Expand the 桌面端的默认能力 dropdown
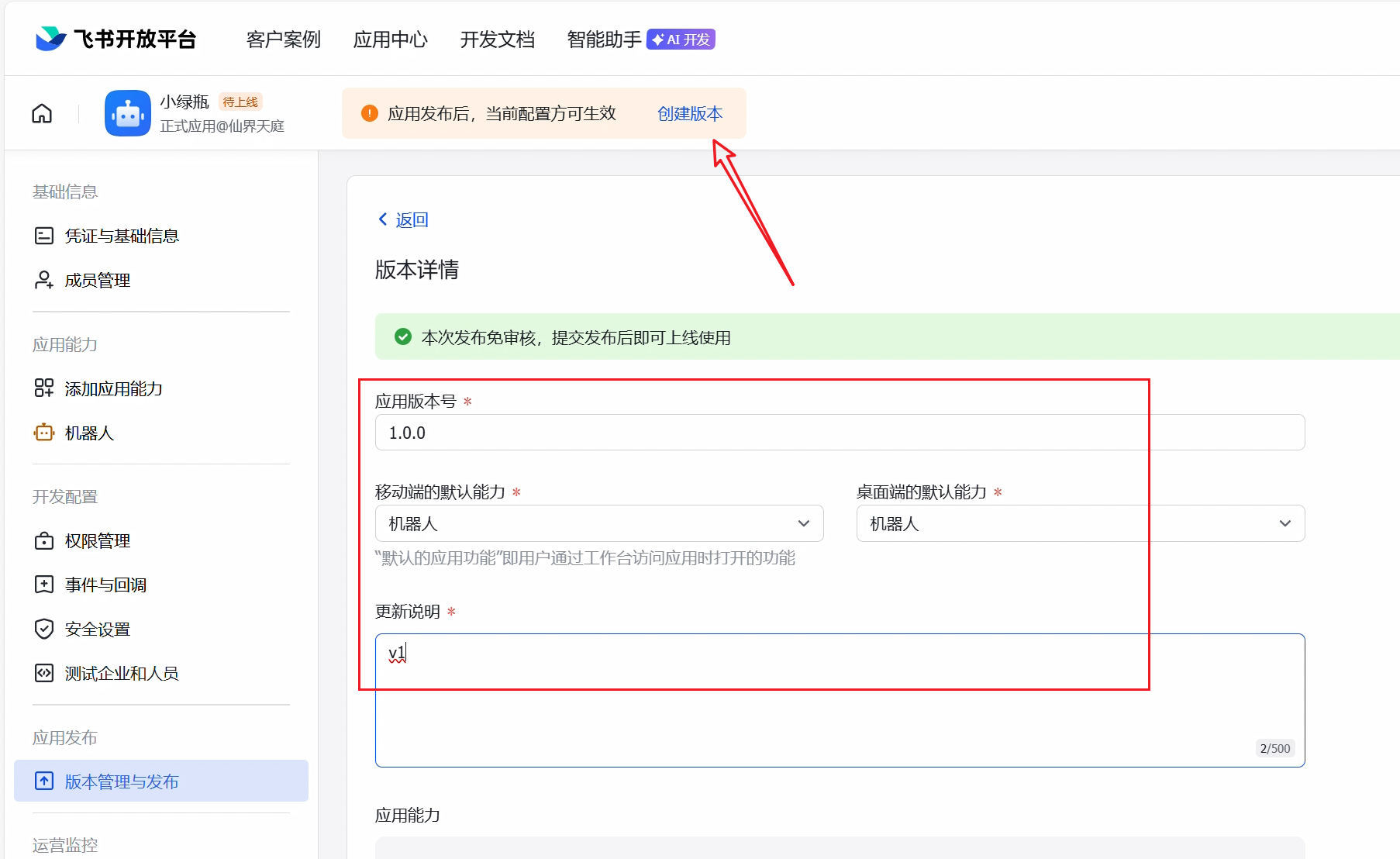1400x859 pixels. (1080, 524)
